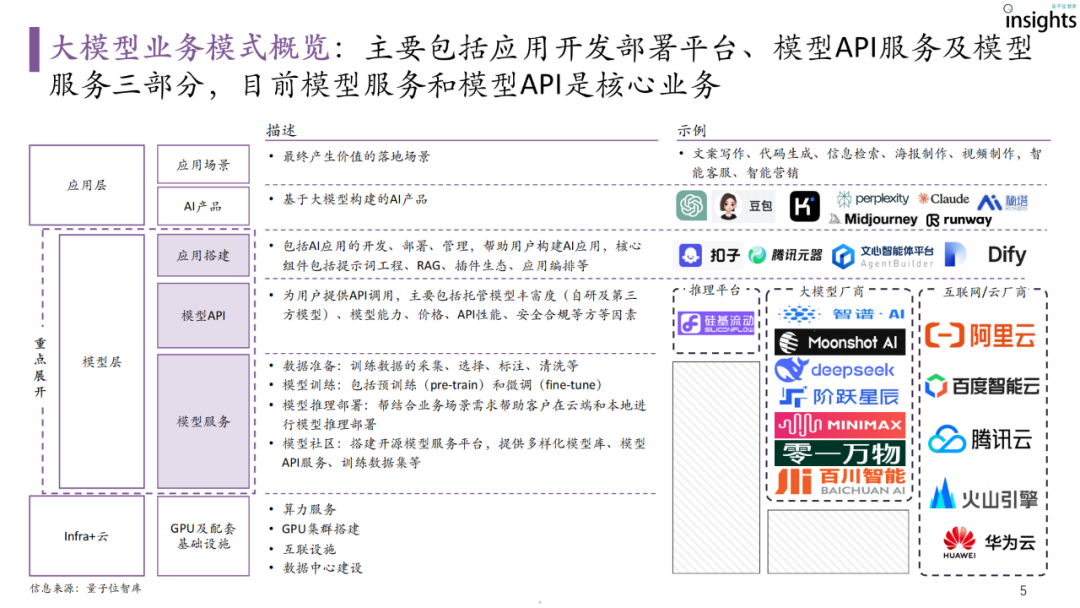Select the 应用场景 box
The height and width of the screenshot is (608, 1080).
203,165
